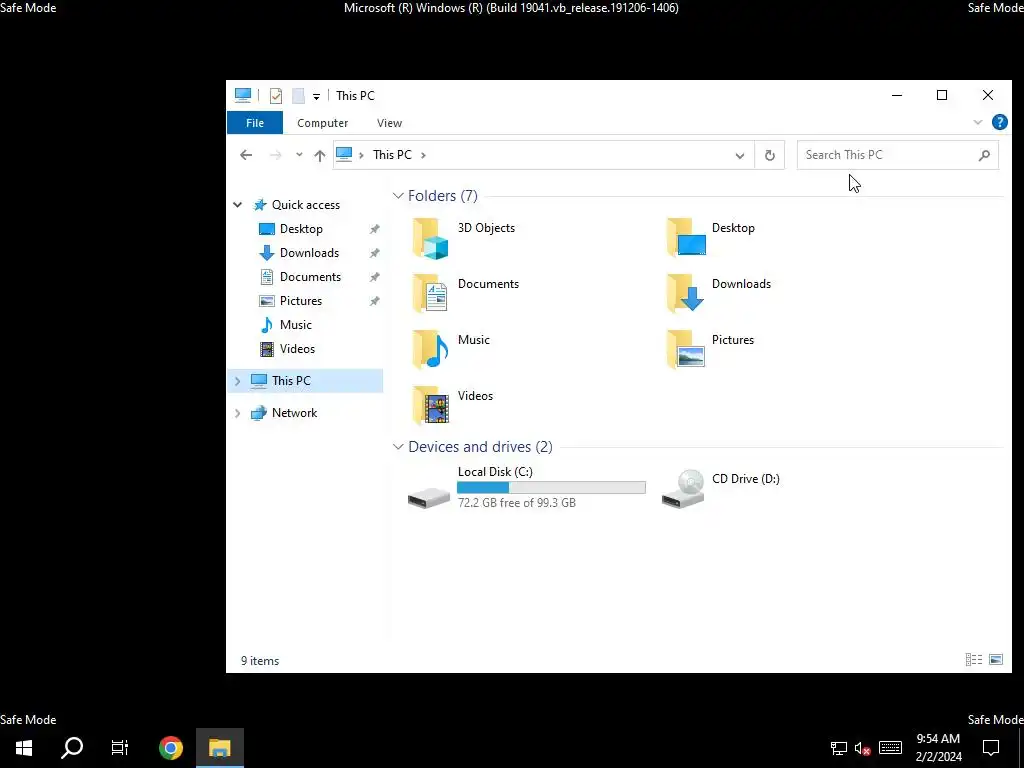The width and height of the screenshot is (1024, 768).
Task: Open Google Chrome from the taskbar
Action: pos(170,748)
